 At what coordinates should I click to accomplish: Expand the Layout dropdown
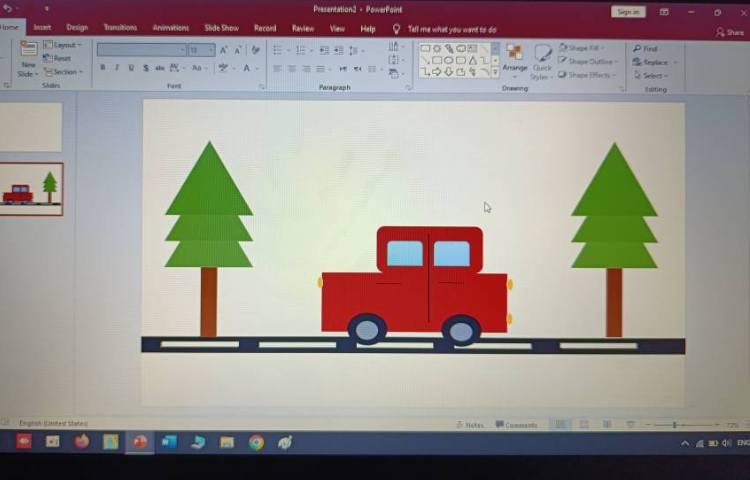62,45
